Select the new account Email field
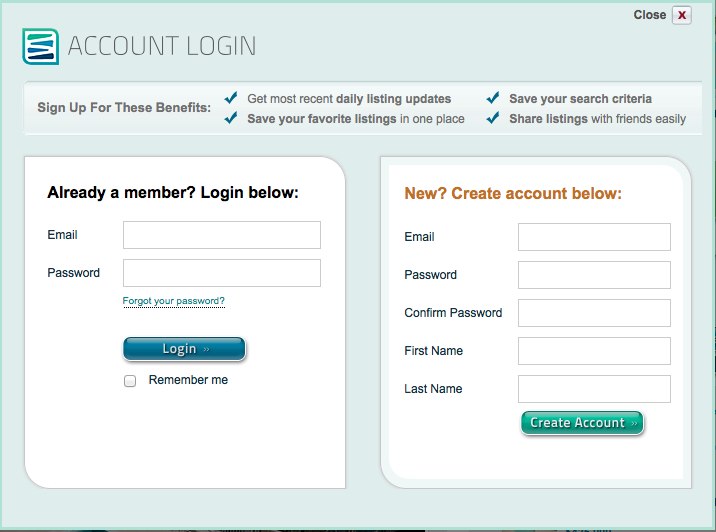The height and width of the screenshot is (532, 716). (x=594, y=237)
